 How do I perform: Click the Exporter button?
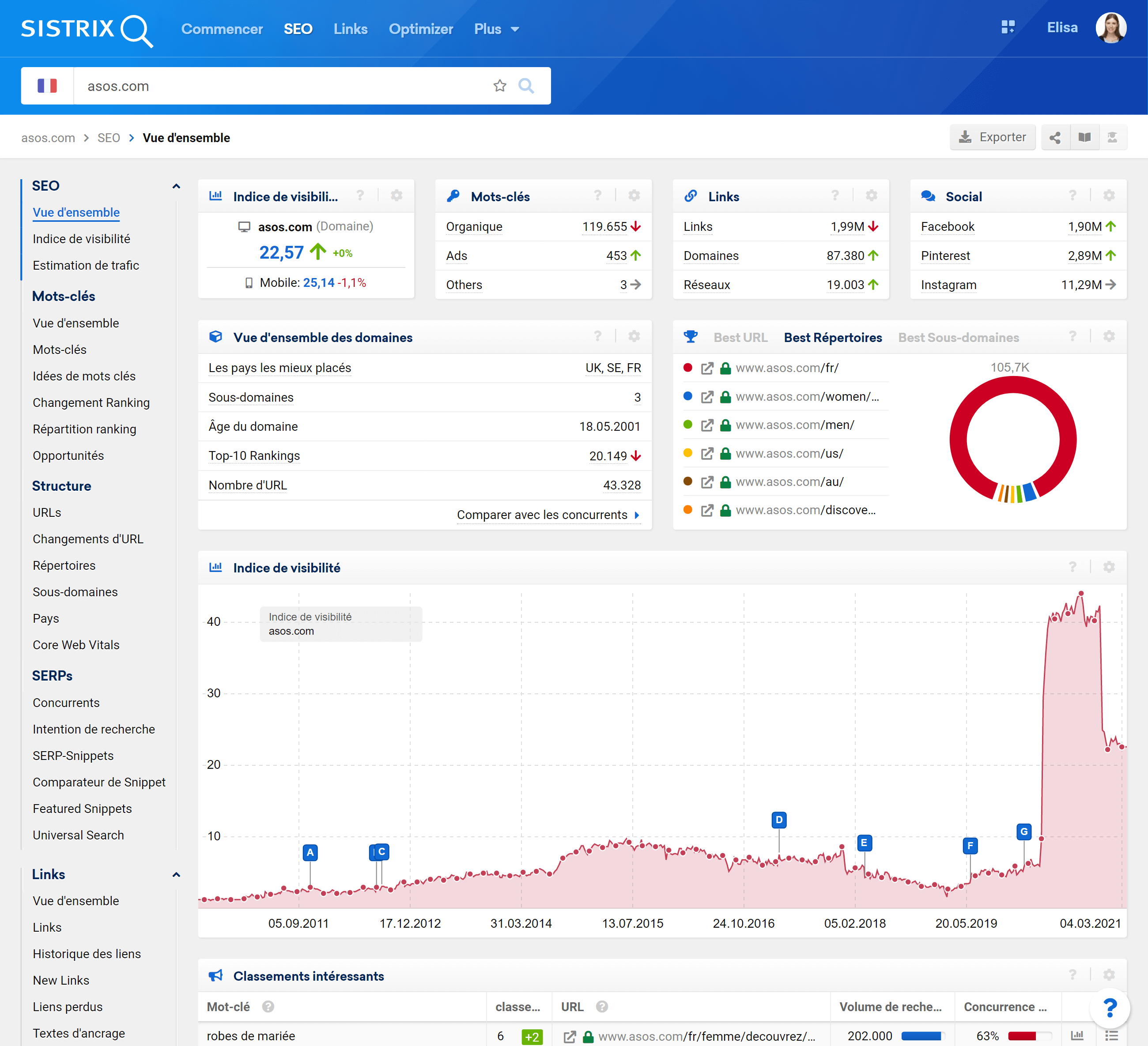point(993,138)
